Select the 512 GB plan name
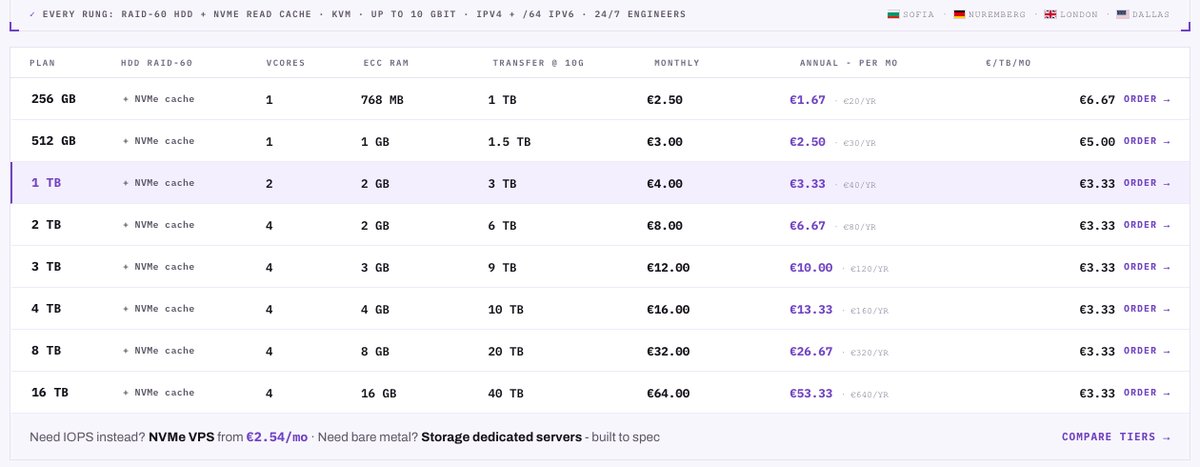 coord(53,141)
